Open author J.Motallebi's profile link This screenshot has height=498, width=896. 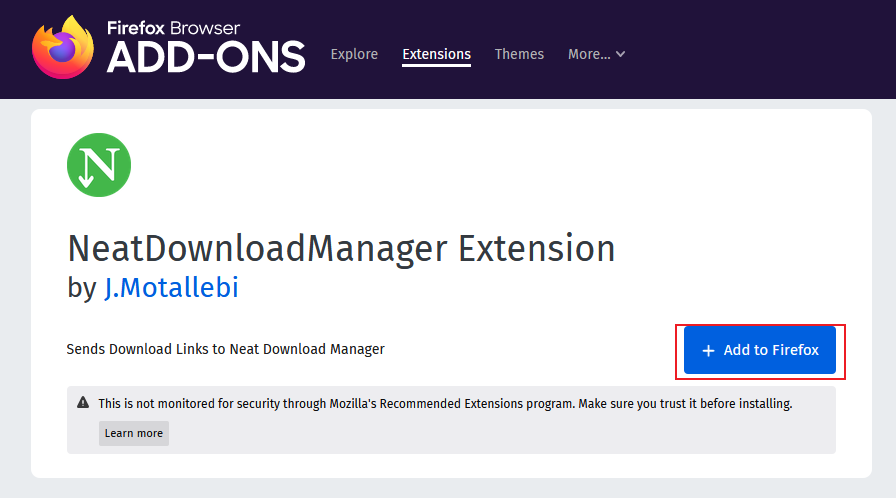tap(171, 288)
